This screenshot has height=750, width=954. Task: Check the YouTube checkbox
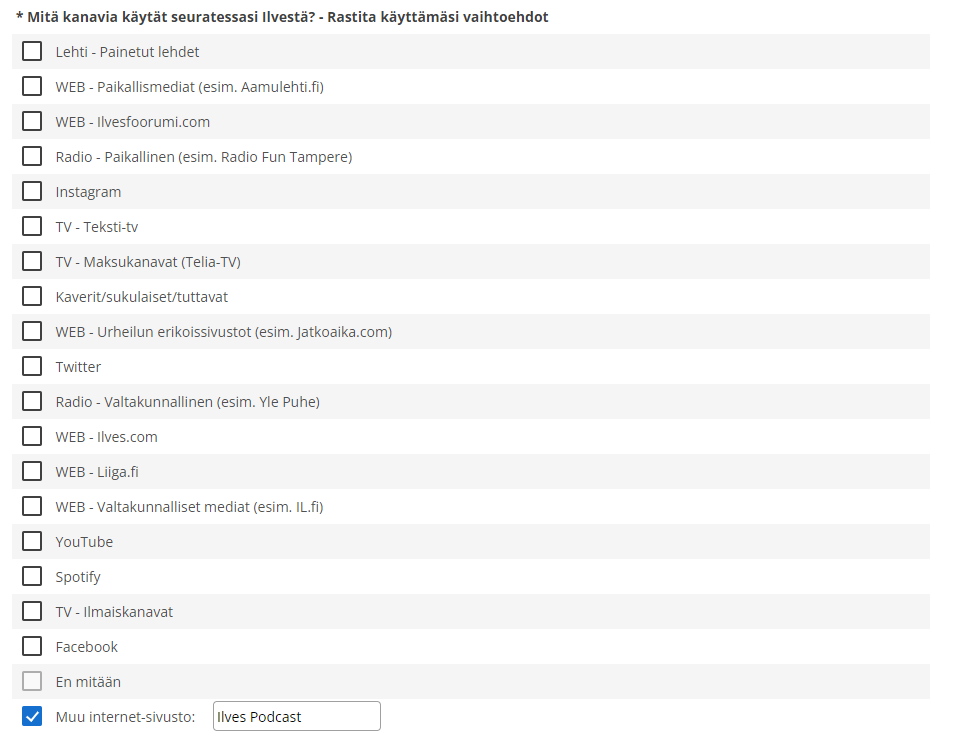pyautogui.click(x=32, y=541)
